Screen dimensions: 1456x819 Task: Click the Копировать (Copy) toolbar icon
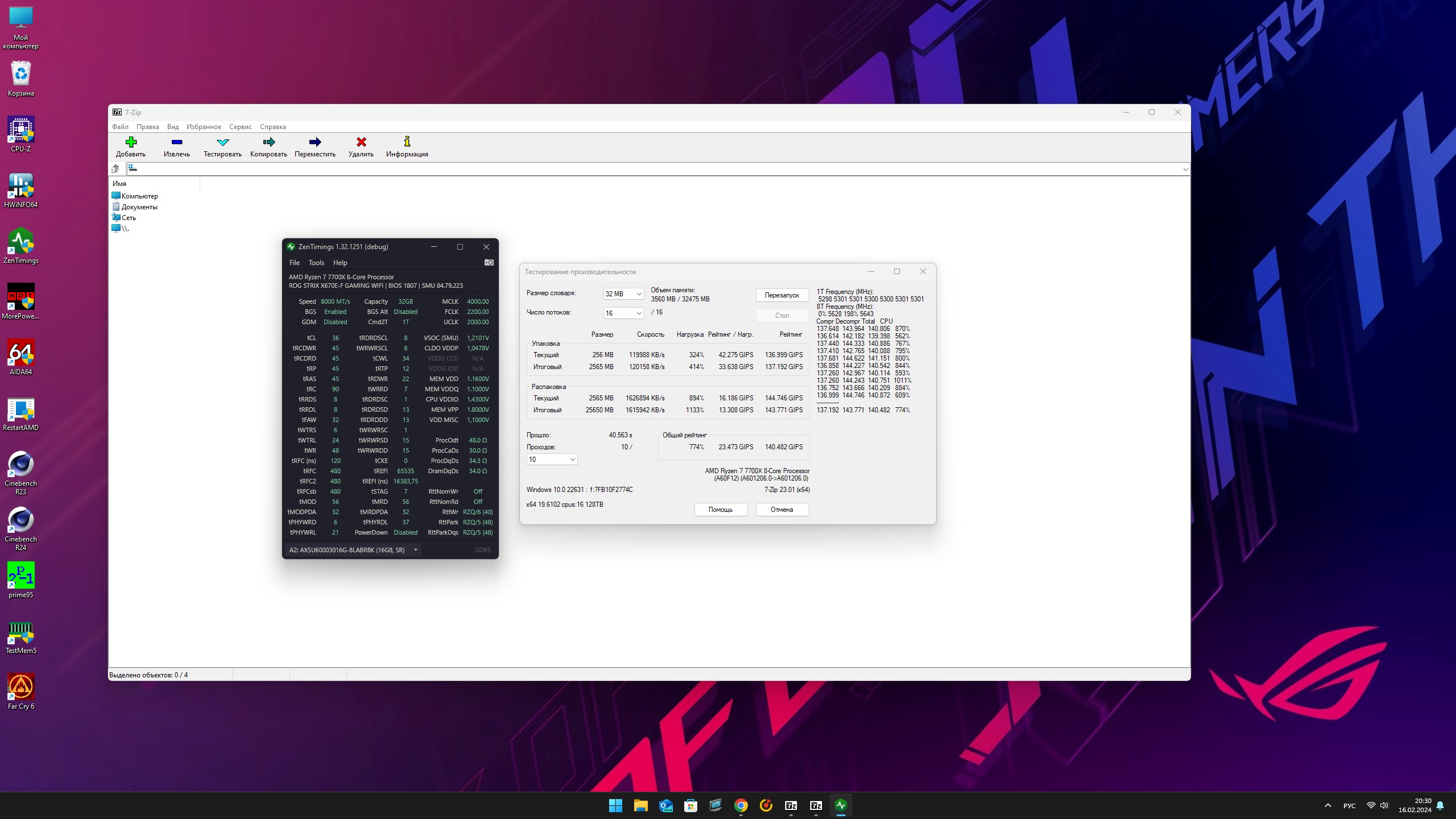[268, 142]
